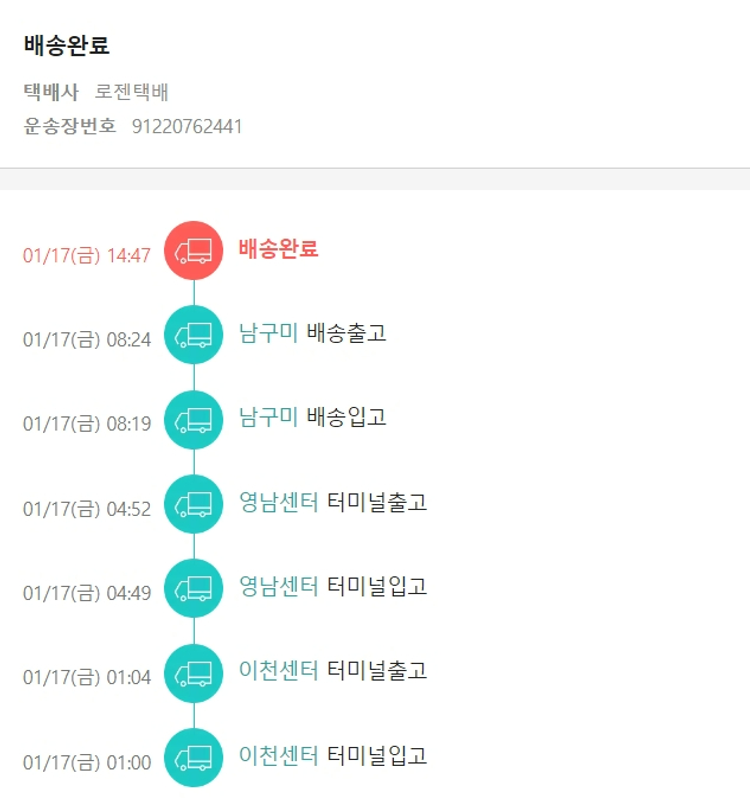Click the truck icon beside 이천센터 터미널입고
This screenshot has width=750, height=805.
(194, 758)
